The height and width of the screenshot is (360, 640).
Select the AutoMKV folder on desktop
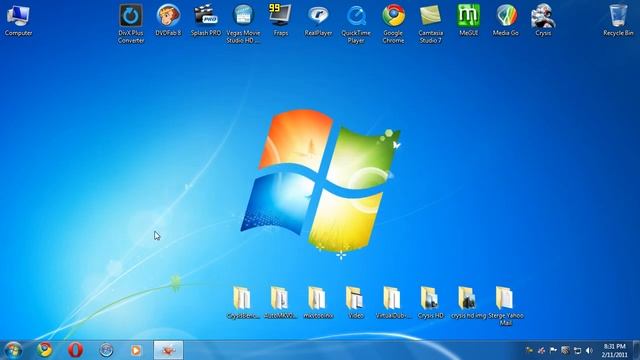coord(280,302)
